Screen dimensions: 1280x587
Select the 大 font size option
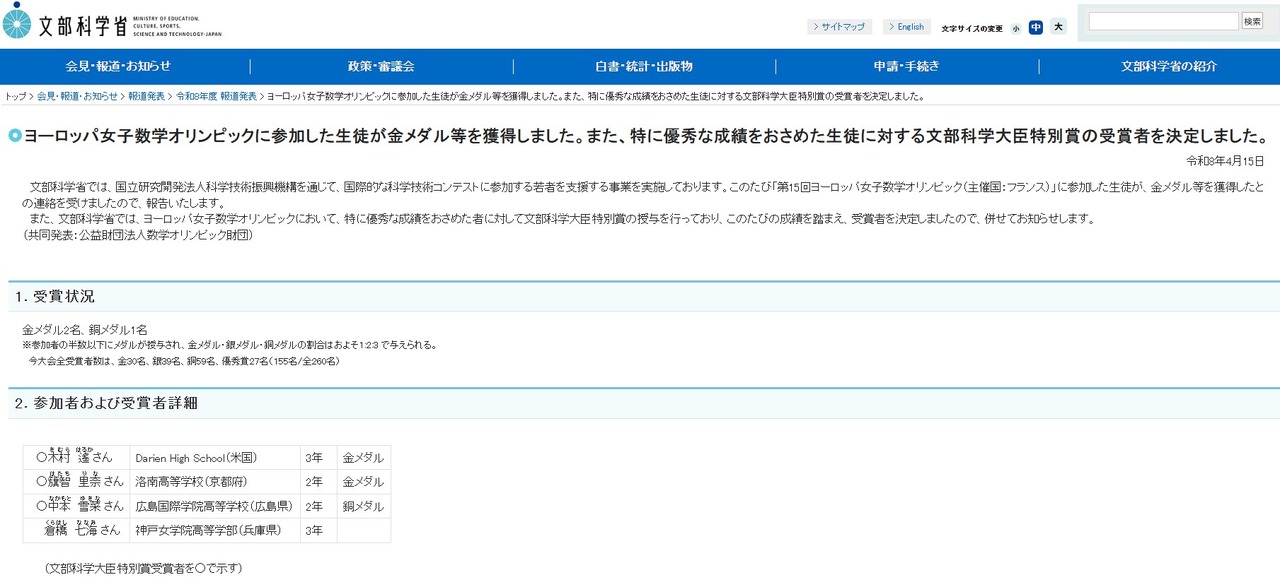1059,28
